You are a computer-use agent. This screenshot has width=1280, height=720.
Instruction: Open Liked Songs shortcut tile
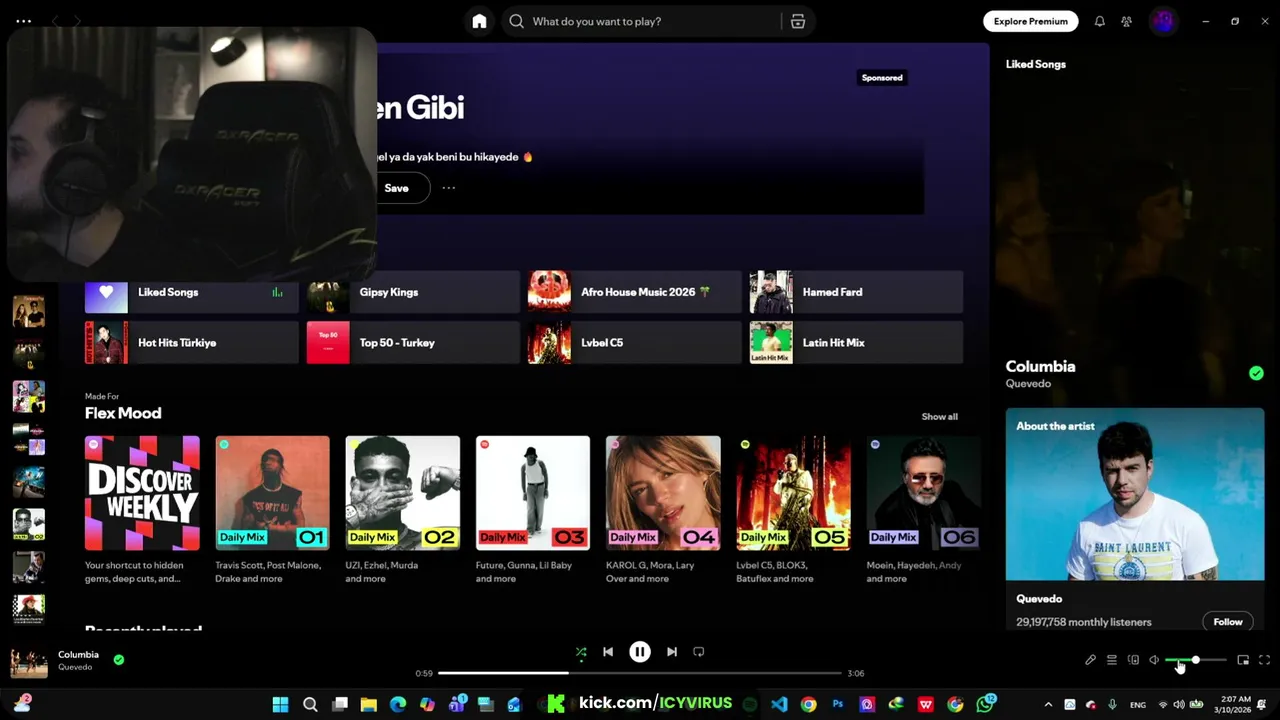[x=191, y=292]
